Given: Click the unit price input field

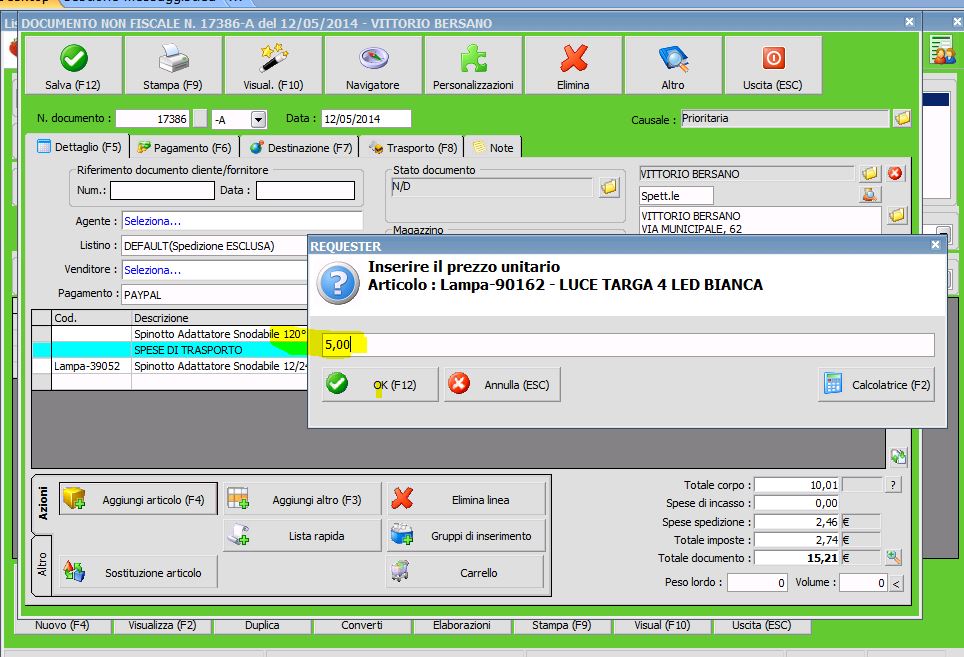Looking at the screenshot, I should coord(628,345).
